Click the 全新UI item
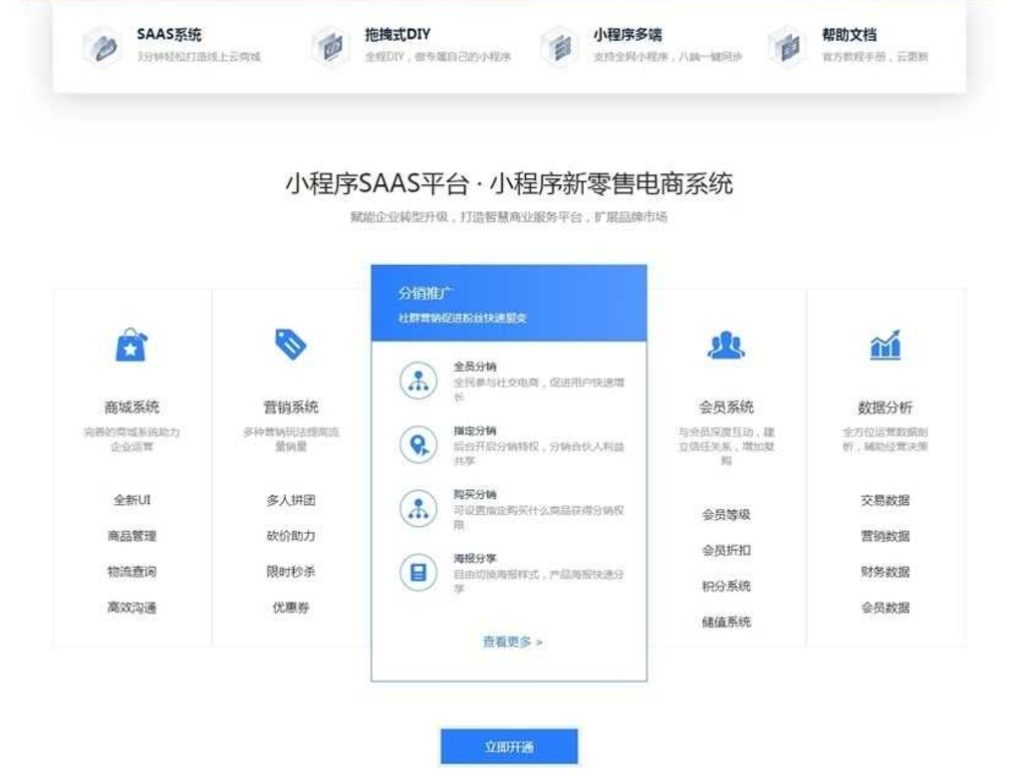 point(132,500)
